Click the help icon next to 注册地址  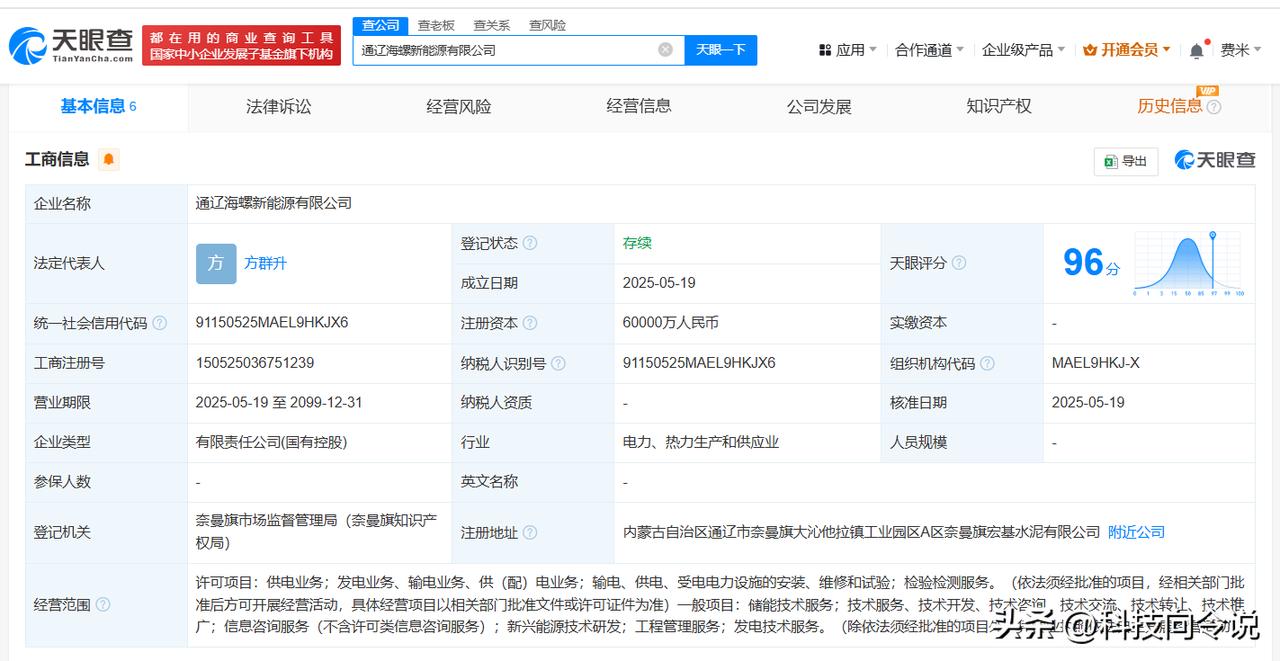coord(530,533)
